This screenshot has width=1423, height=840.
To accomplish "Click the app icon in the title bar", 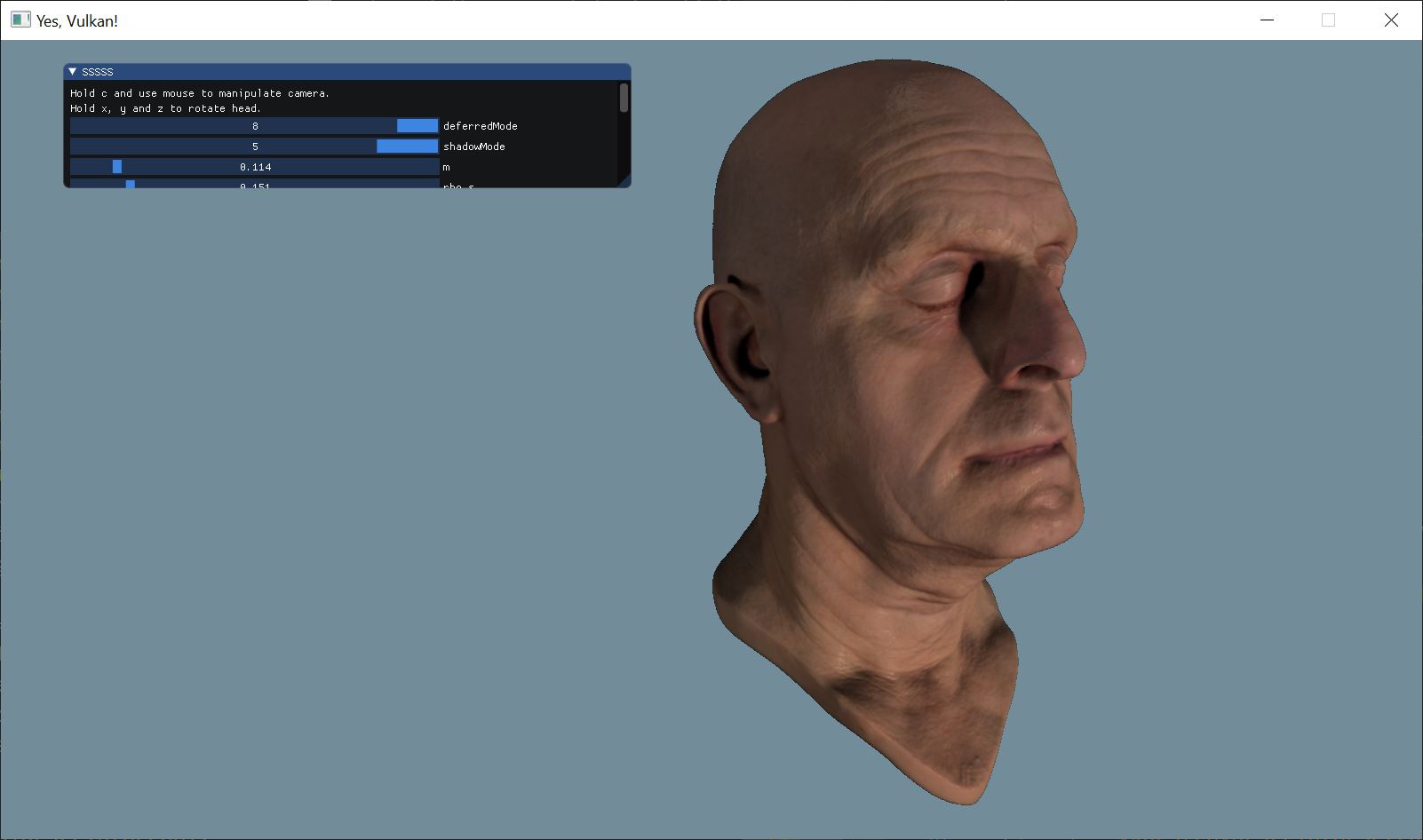I will click(20, 20).
